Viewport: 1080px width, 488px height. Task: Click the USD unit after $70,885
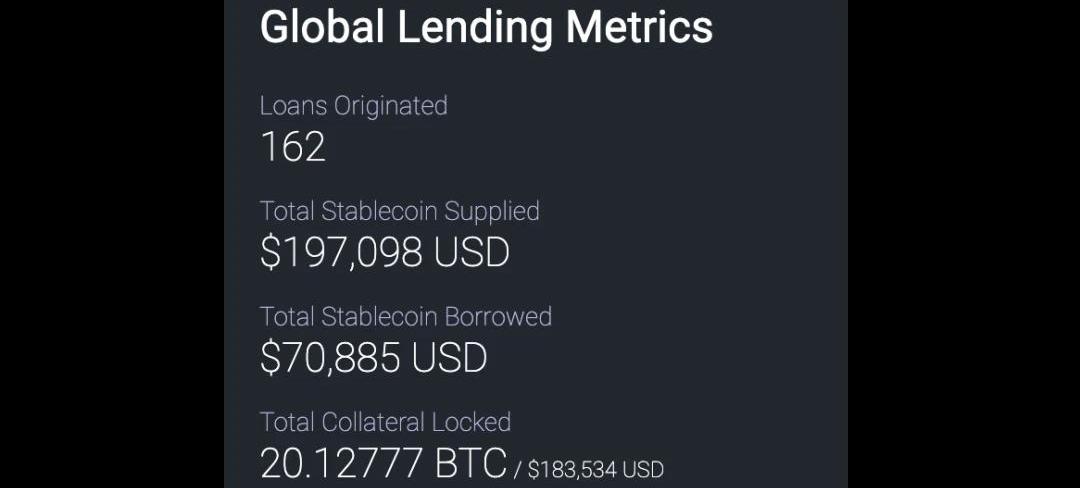click(449, 358)
